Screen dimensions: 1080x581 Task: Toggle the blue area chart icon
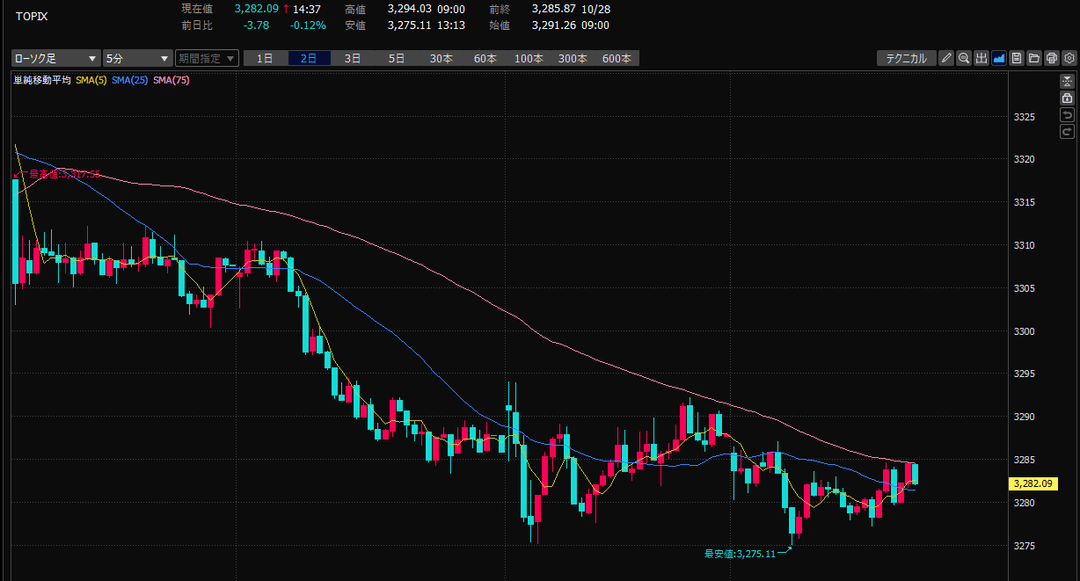pos(998,58)
